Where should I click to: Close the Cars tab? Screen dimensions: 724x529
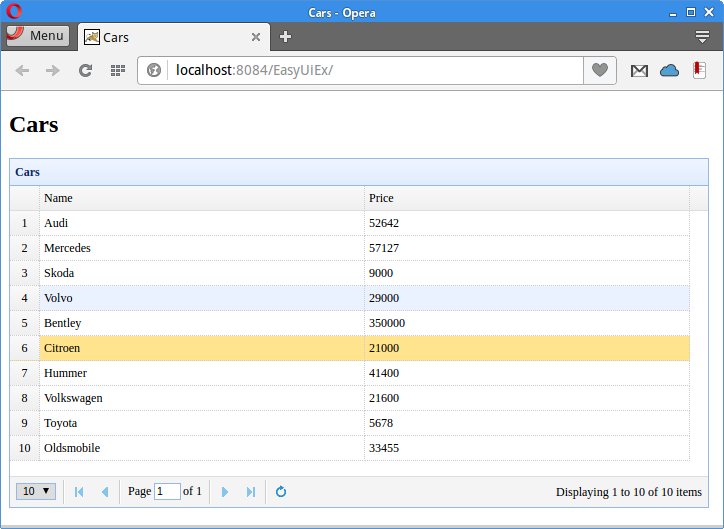tap(256, 37)
